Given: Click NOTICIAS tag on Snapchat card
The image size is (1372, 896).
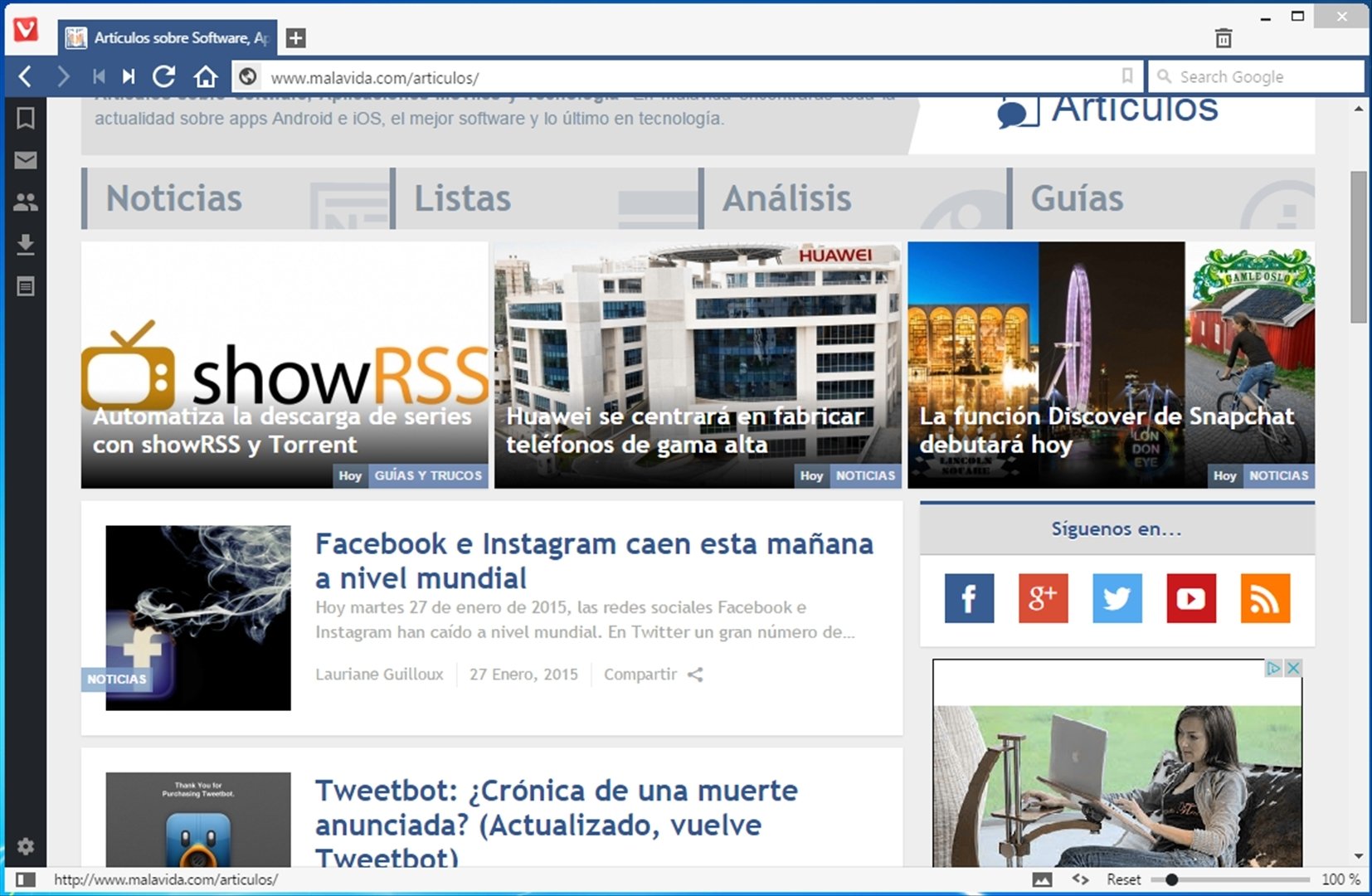Looking at the screenshot, I should click(1278, 475).
